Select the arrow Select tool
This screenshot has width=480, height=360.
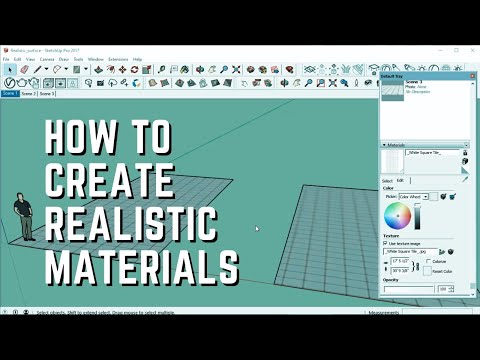coord(10,70)
